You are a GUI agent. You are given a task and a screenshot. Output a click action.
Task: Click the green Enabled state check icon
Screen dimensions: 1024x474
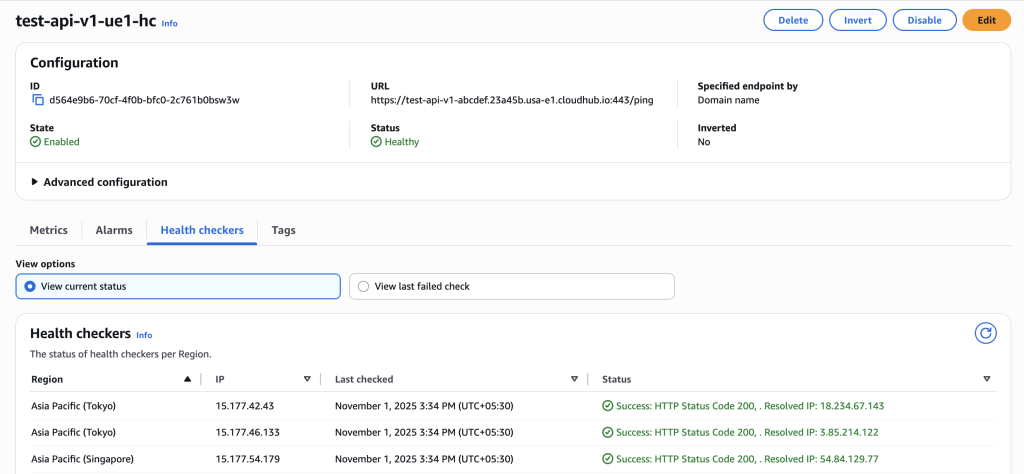(x=36, y=142)
